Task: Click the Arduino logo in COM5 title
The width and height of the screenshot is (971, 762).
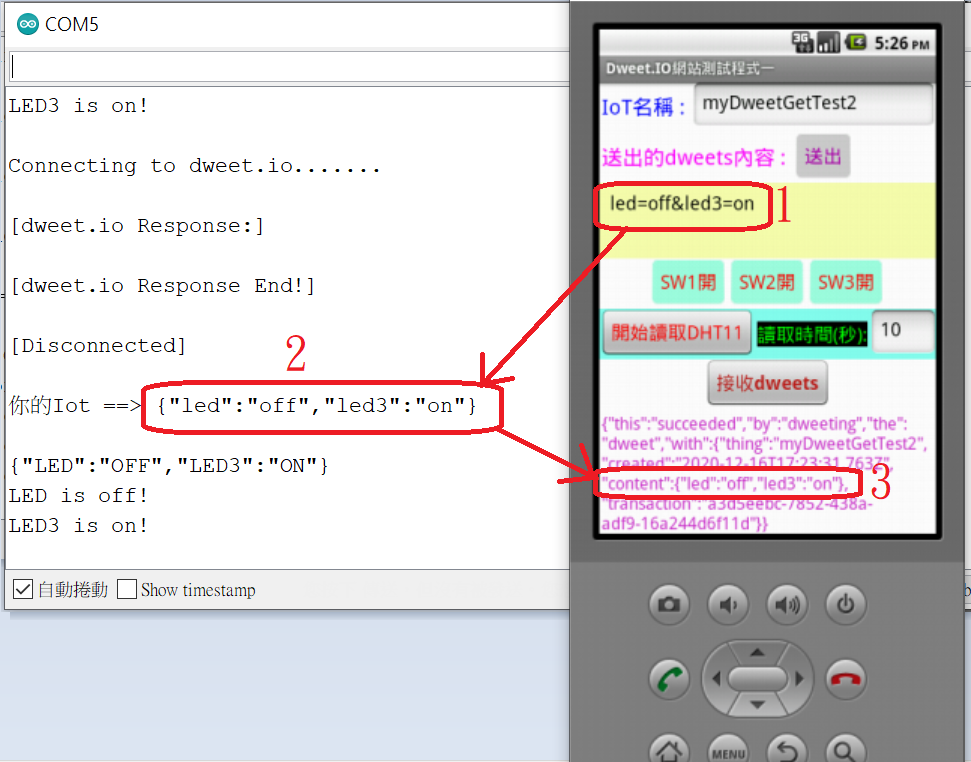Action: coord(28,24)
